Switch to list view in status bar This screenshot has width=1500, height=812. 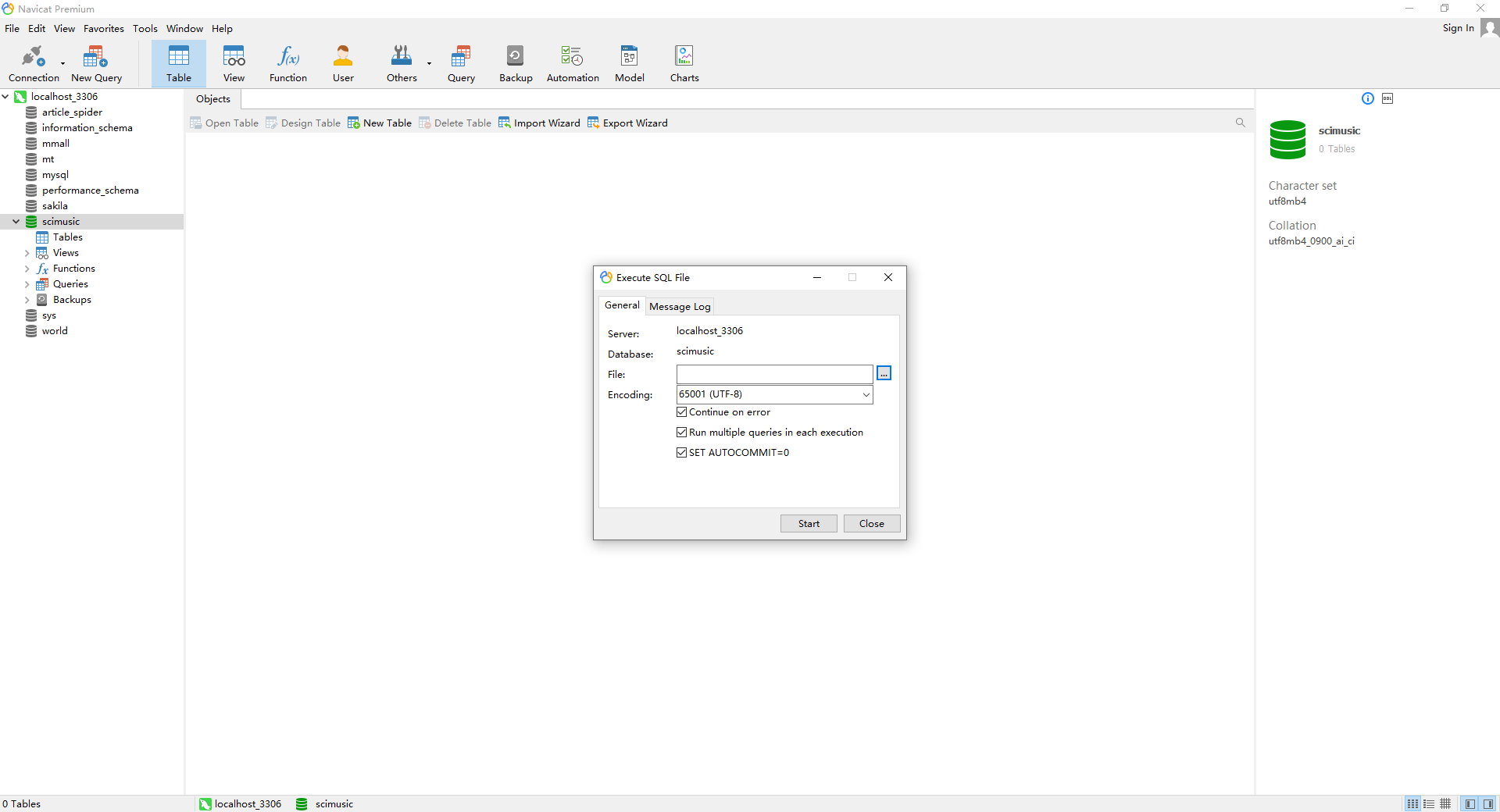[1429, 803]
